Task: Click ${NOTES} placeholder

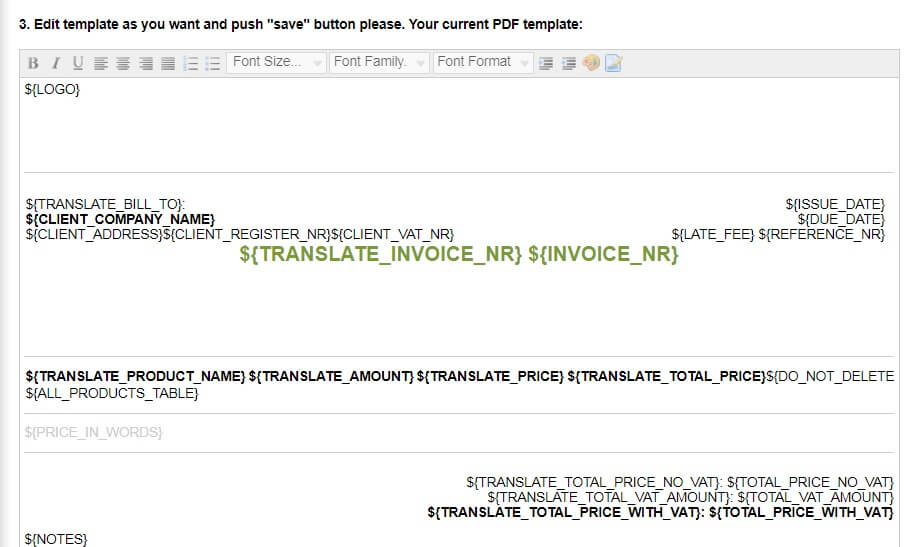Action: click(x=56, y=539)
